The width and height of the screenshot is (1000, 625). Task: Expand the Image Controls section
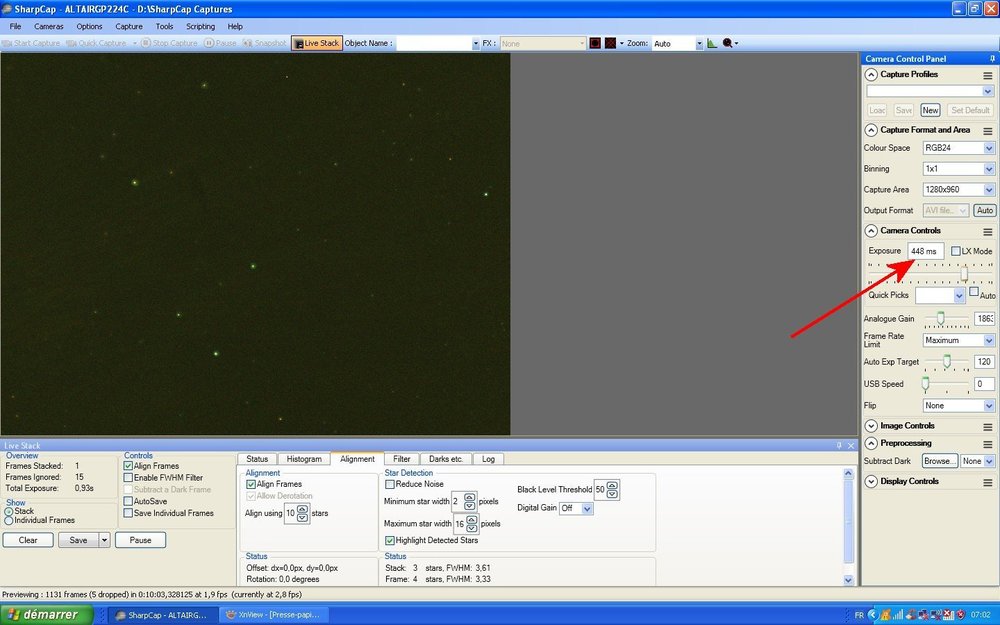[871, 426]
